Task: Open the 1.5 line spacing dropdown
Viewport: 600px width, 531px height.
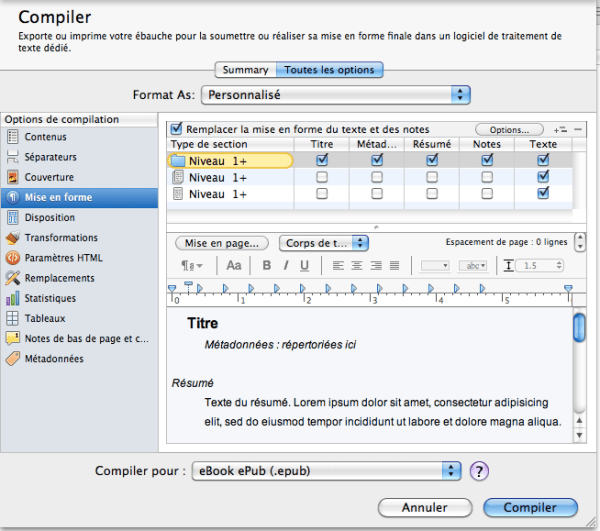Action: (x=540, y=266)
